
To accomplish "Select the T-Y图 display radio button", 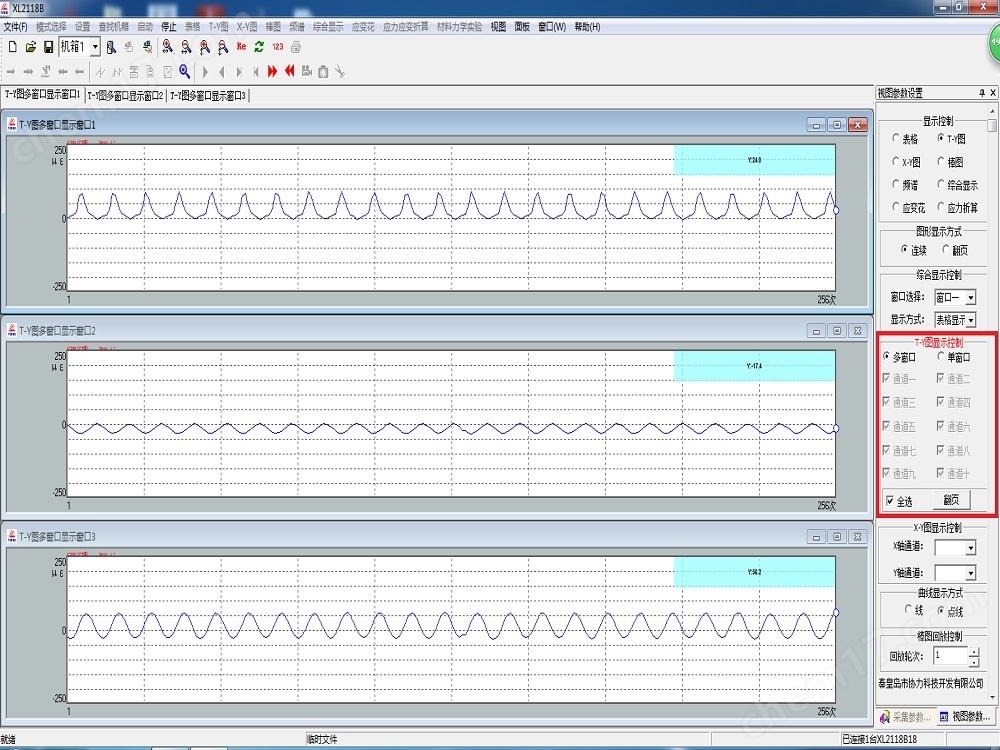I will click(x=941, y=138).
